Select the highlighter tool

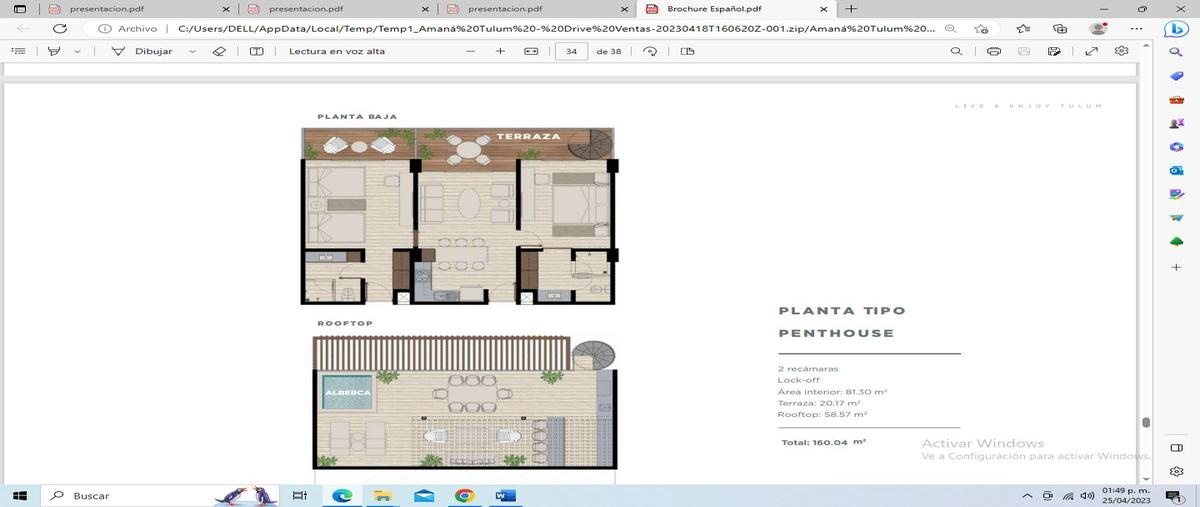(x=53, y=51)
